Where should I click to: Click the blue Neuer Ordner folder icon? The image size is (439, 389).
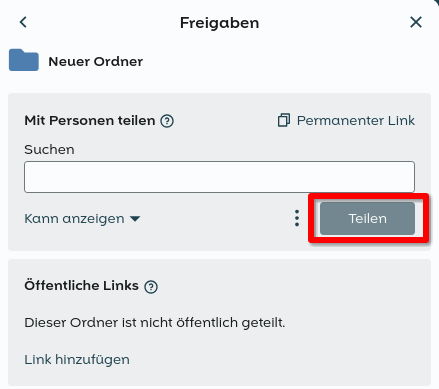[x=24, y=60]
